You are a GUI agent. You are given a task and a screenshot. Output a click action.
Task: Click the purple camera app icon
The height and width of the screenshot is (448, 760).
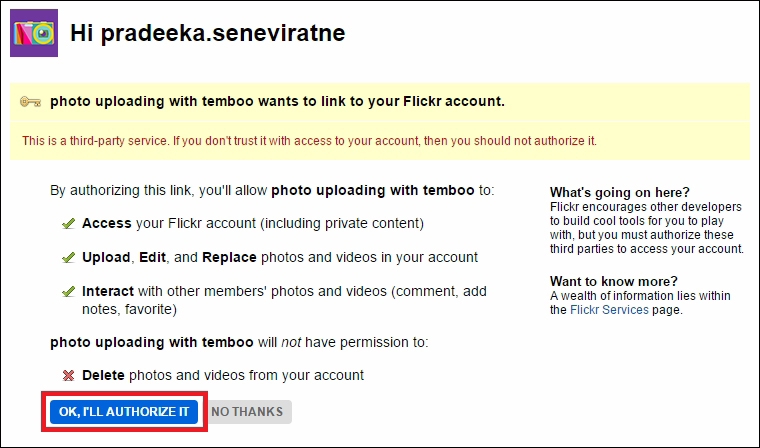click(34, 33)
